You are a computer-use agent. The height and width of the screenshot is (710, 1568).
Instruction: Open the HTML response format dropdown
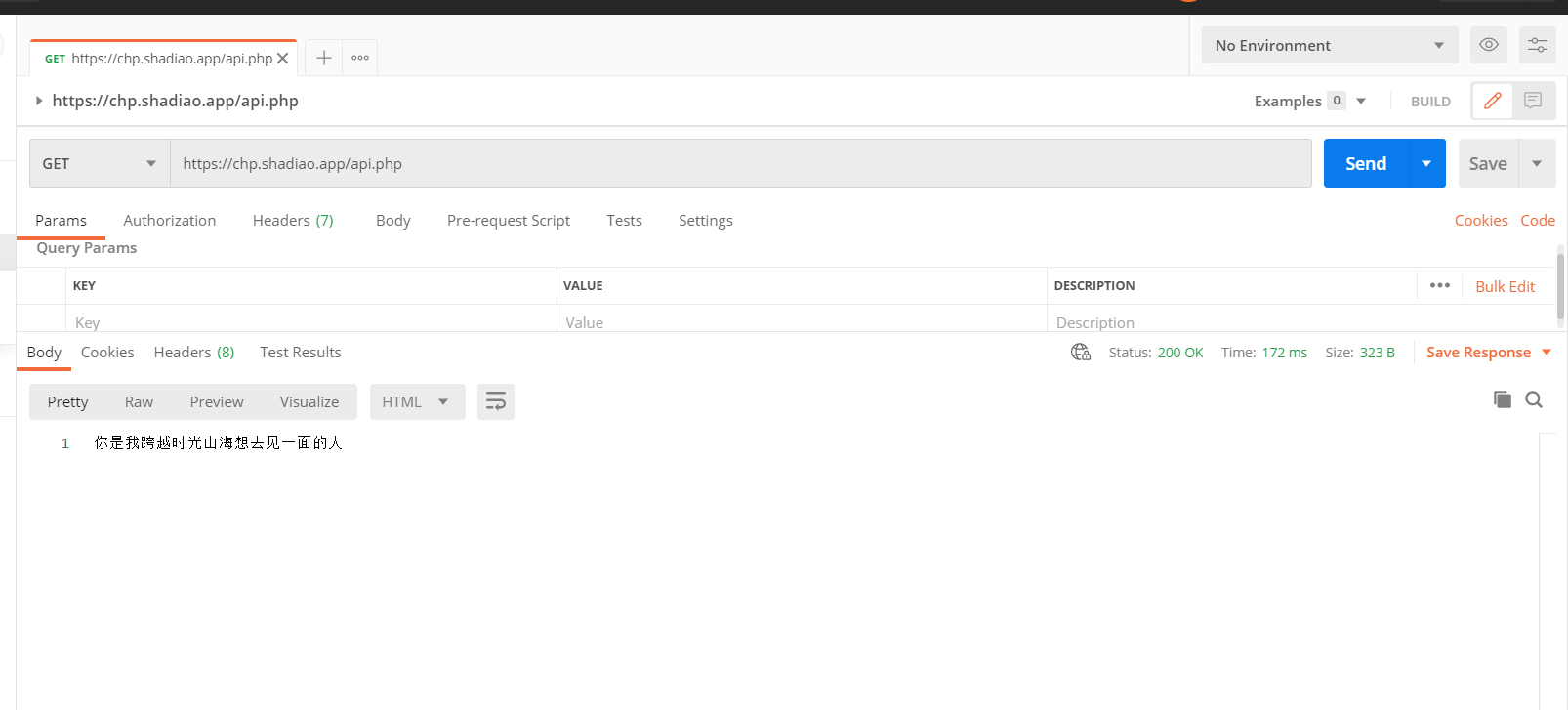(x=417, y=401)
